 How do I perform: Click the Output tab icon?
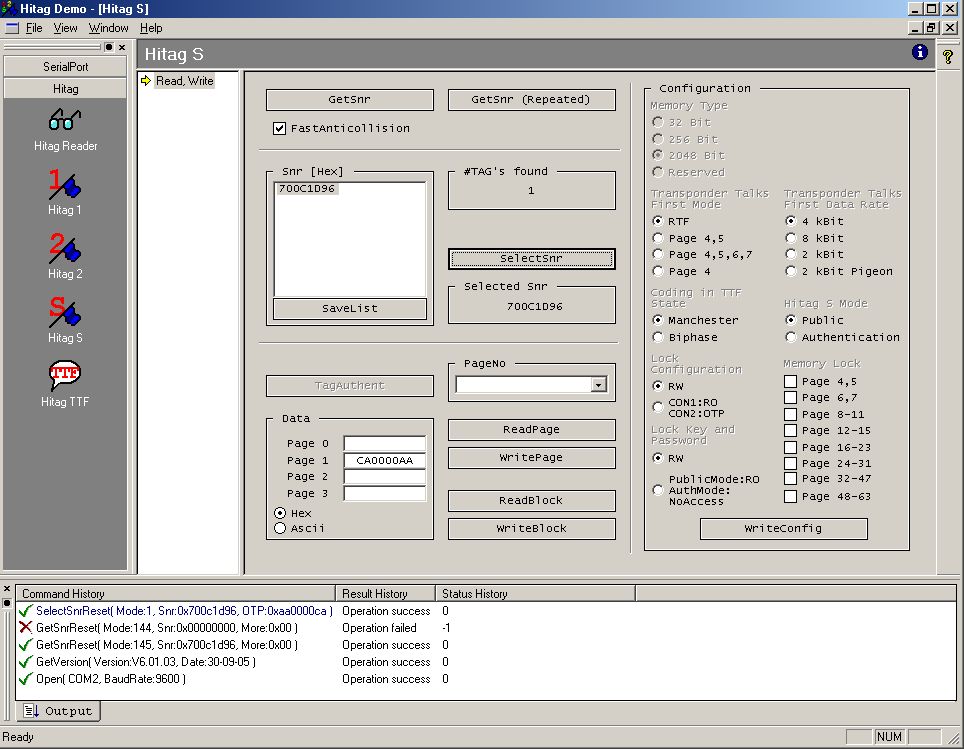coord(31,711)
